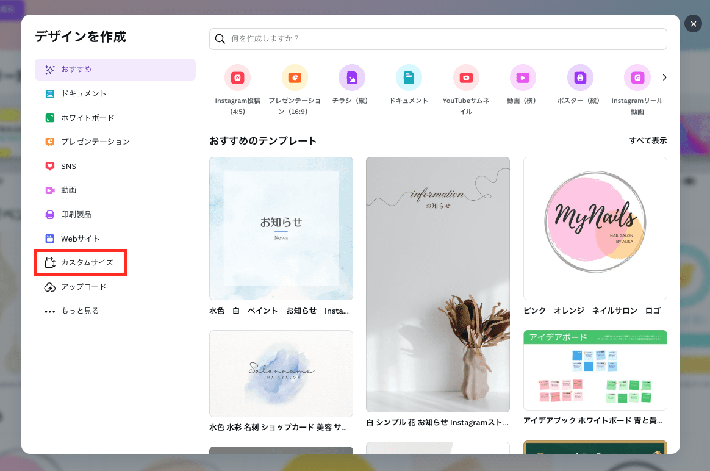Click the cloud upload icon in the sidebar
The height and width of the screenshot is (471, 710).
(50, 287)
